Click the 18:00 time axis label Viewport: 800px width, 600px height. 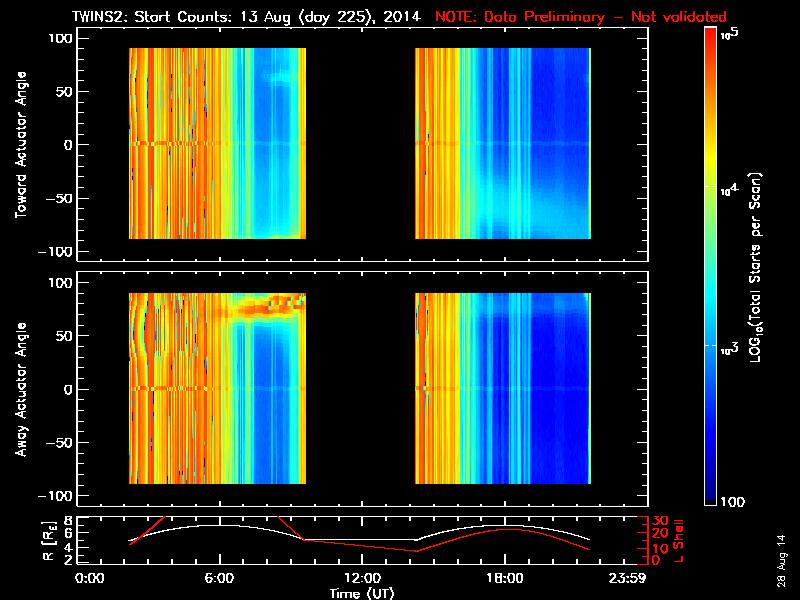pos(505,579)
